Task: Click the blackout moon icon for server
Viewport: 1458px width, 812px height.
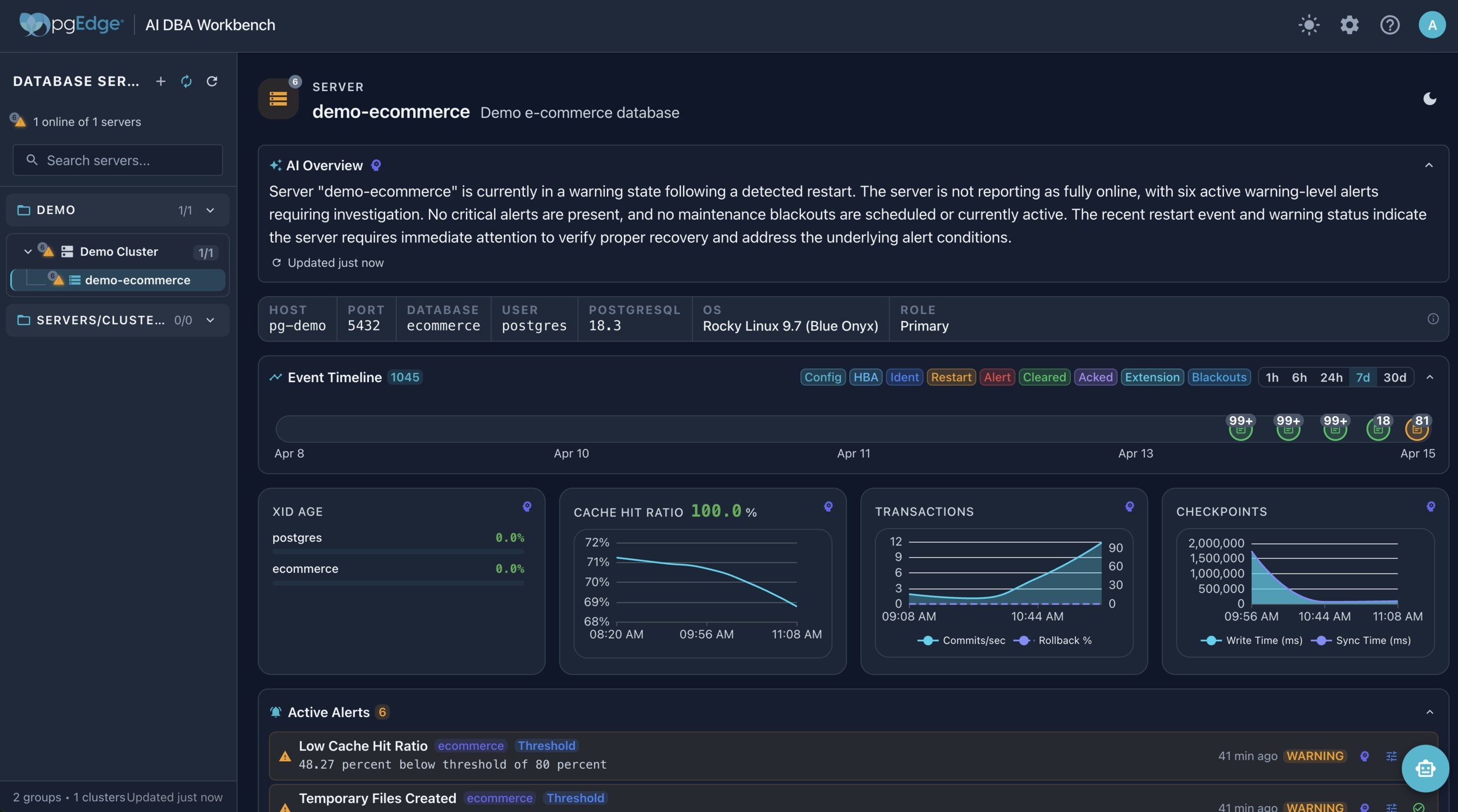Action: point(1429,99)
